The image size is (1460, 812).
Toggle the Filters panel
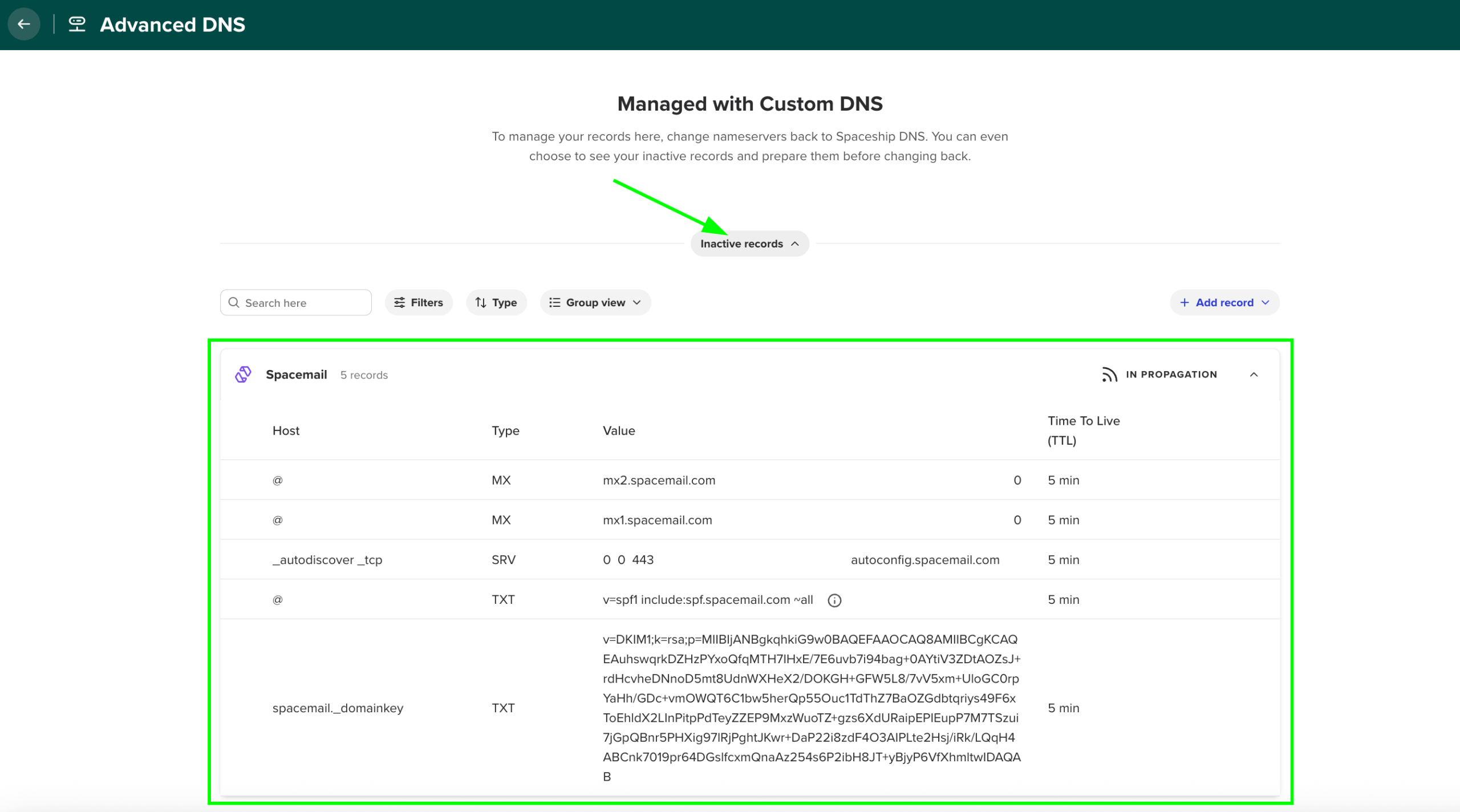pos(419,302)
